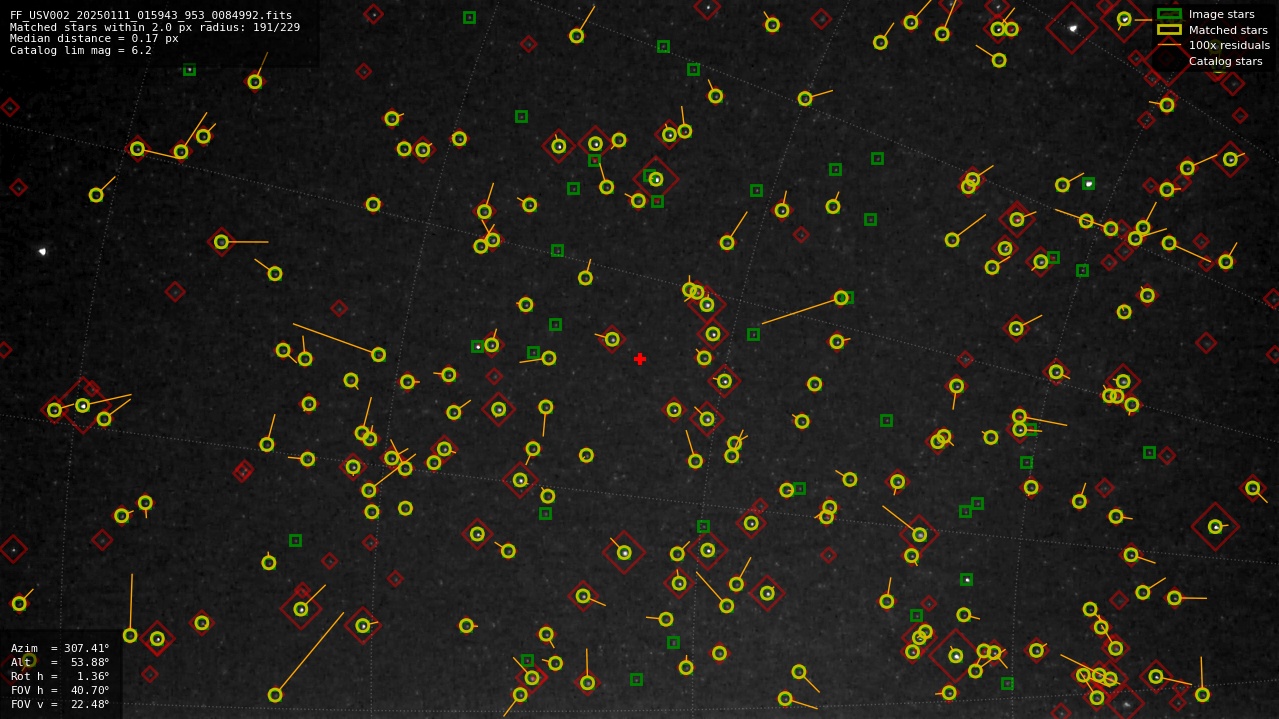Select the "Matched stars" legend label

[x=1228, y=30]
